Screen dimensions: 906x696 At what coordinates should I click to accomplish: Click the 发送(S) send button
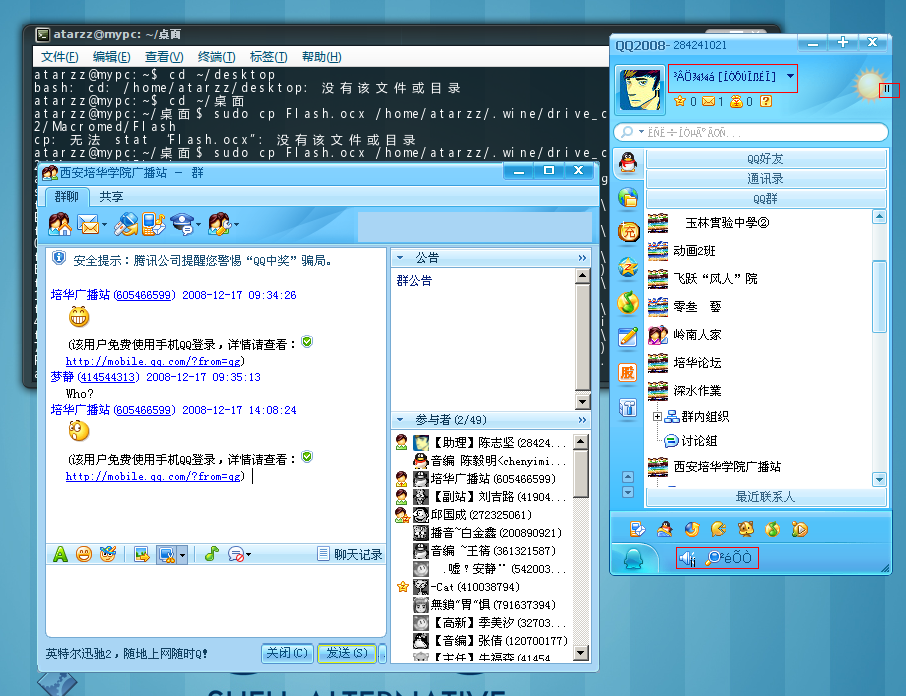[347, 653]
